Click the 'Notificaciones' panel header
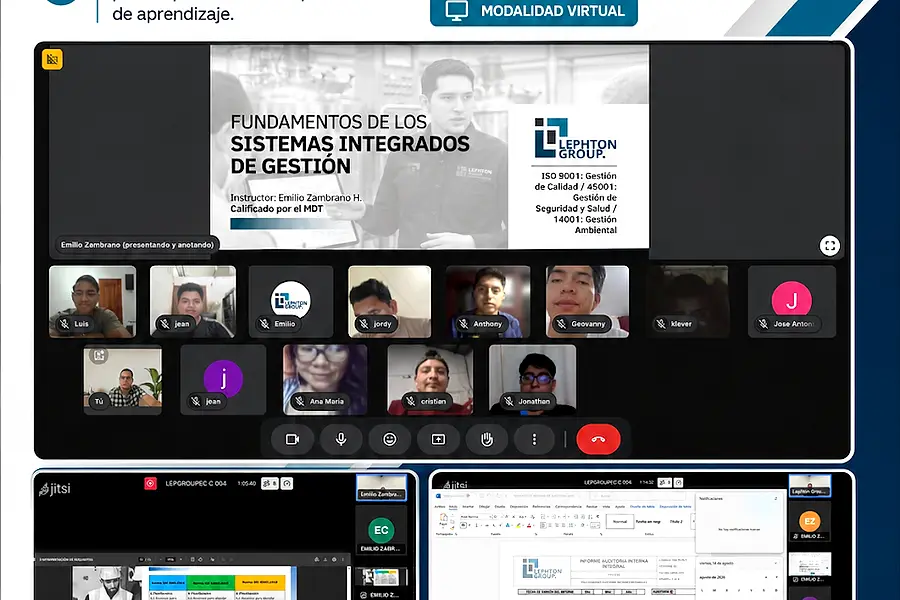900x600 pixels. click(711, 498)
